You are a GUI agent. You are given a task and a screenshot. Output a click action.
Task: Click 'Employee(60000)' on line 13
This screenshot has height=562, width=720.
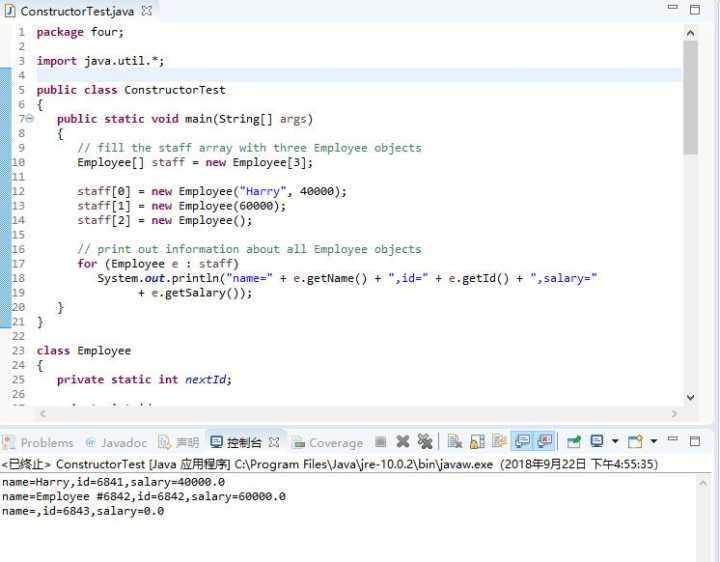click(x=229, y=206)
